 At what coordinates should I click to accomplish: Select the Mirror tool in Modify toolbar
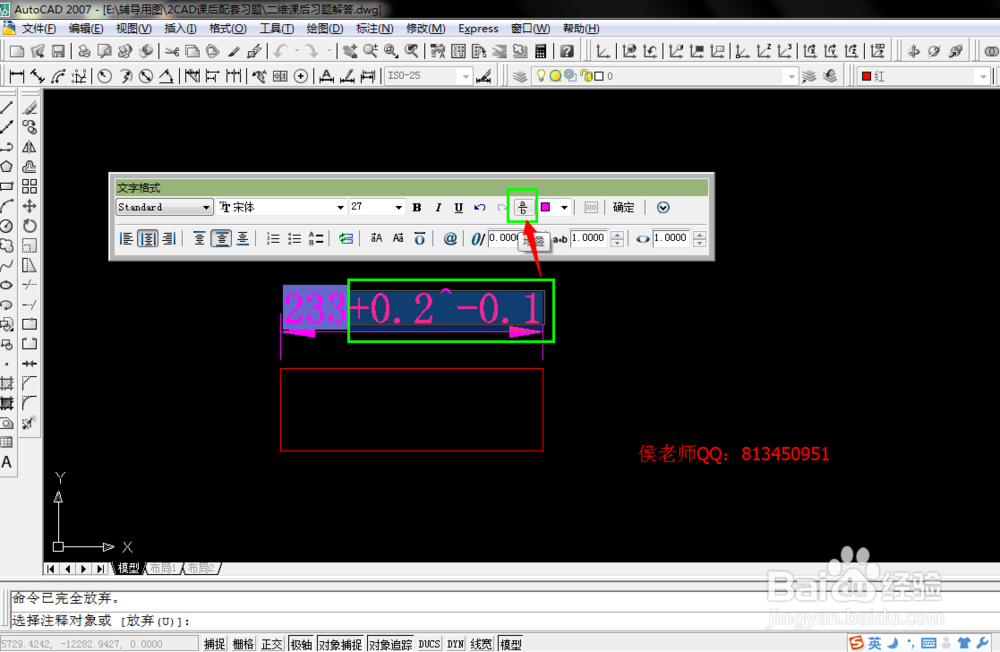click(29, 147)
